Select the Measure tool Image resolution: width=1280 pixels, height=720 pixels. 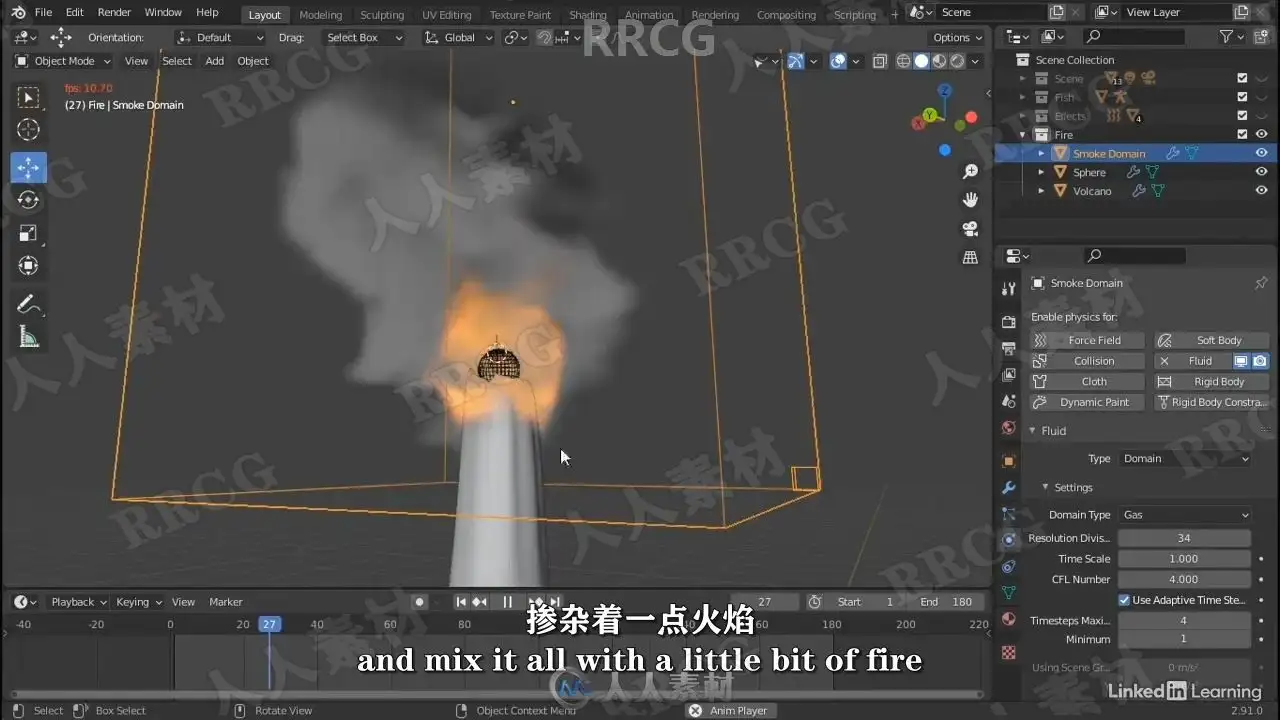click(x=28, y=338)
